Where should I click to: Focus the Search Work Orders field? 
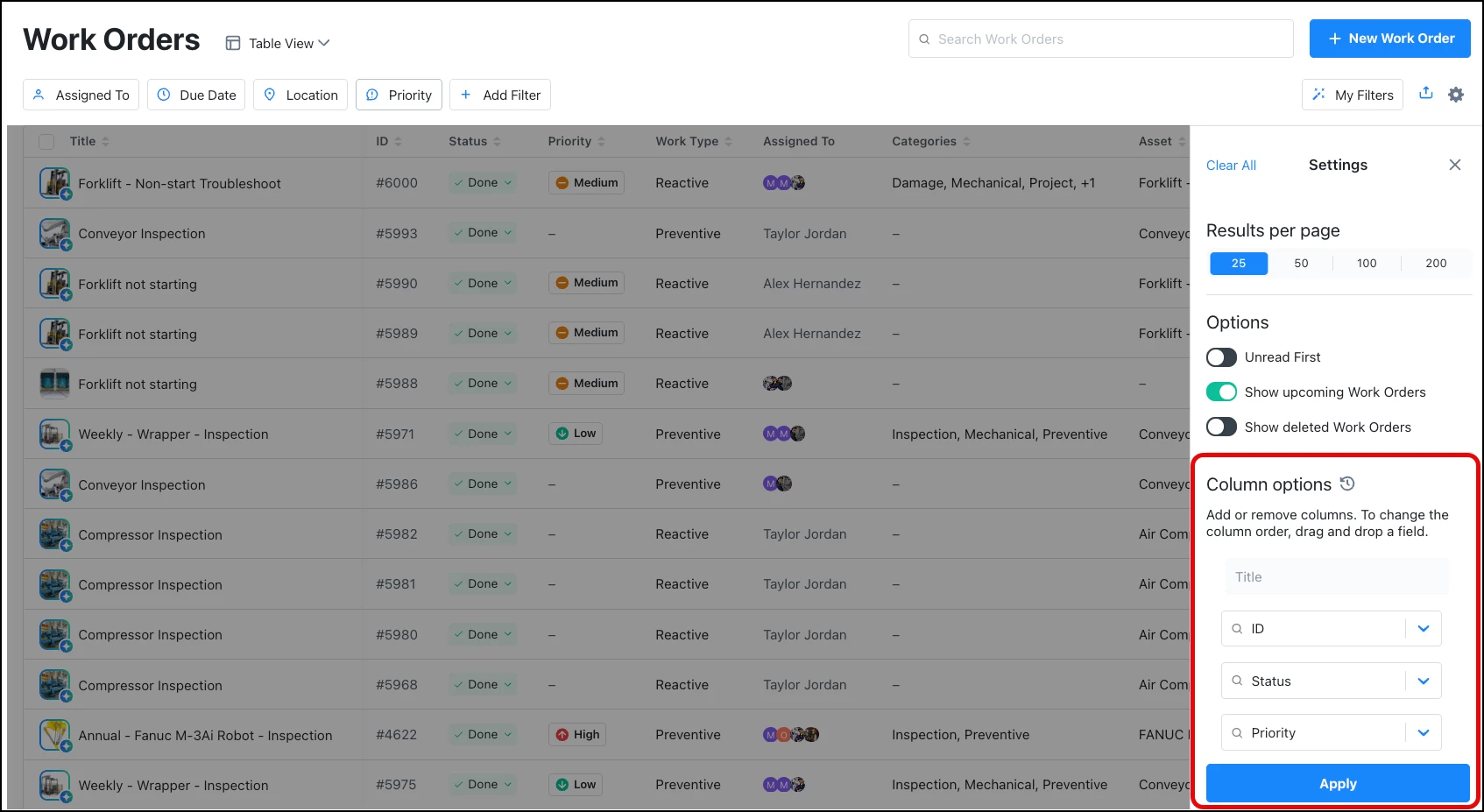(x=1101, y=39)
